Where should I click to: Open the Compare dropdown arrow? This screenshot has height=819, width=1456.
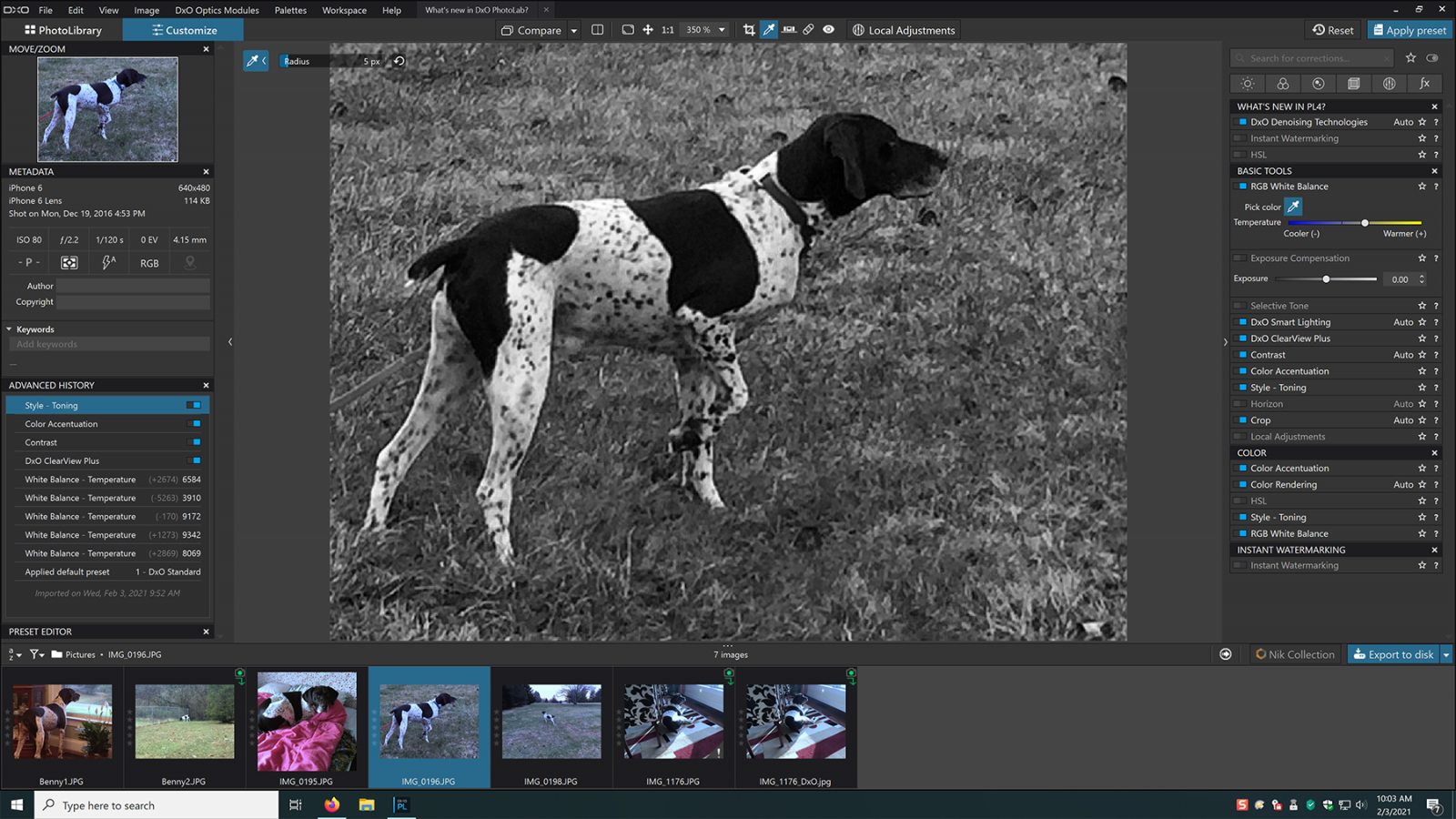point(573,30)
